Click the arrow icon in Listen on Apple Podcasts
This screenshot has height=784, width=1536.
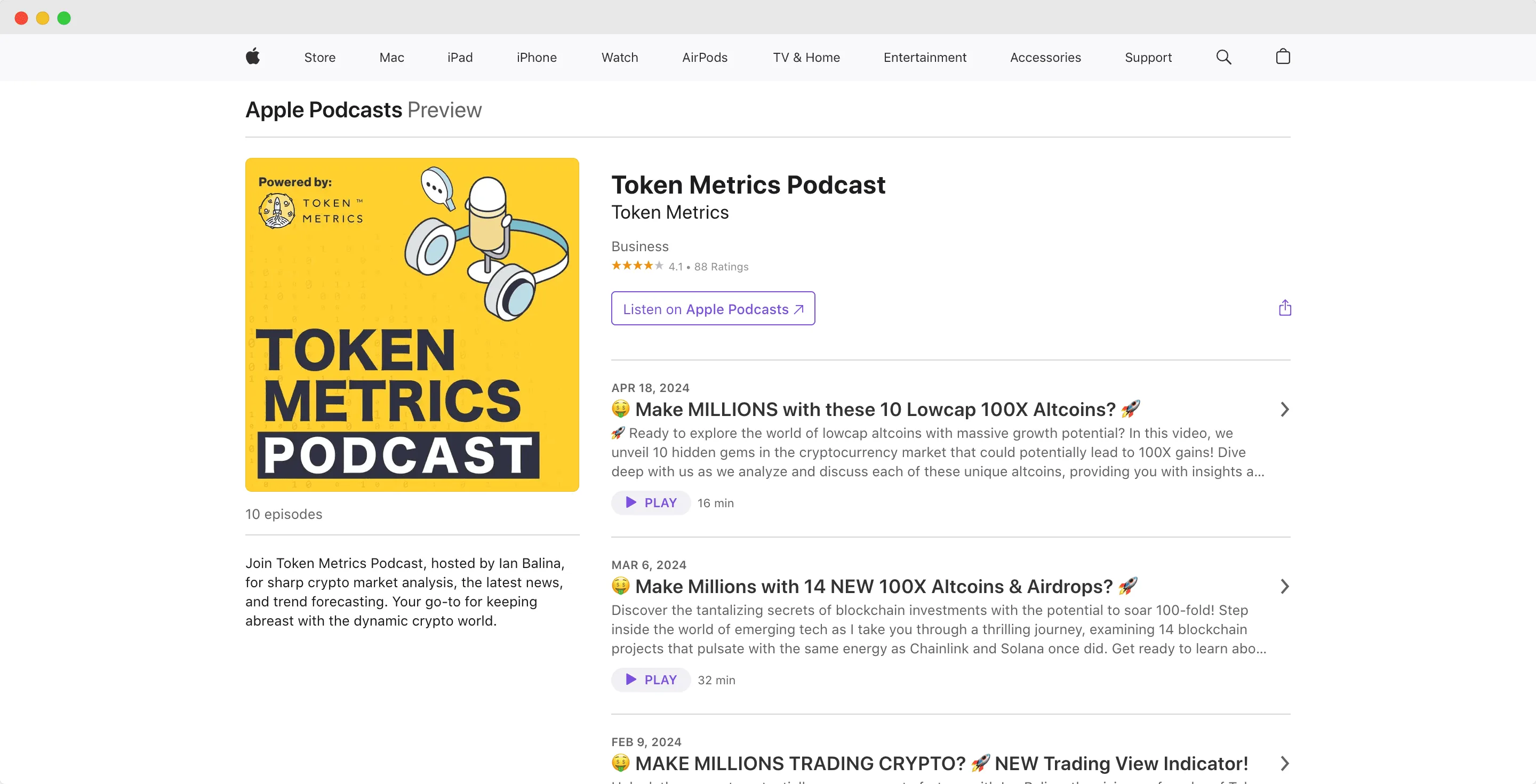(798, 309)
